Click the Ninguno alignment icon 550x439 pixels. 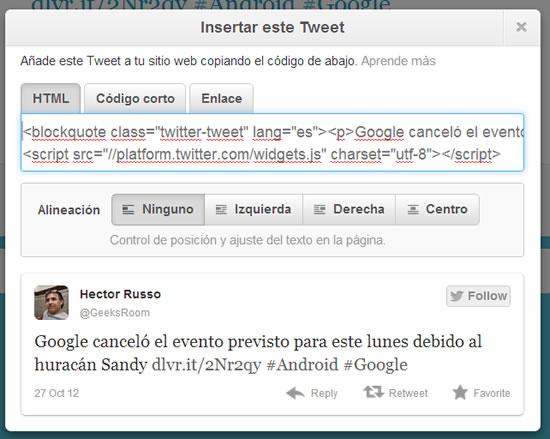(x=128, y=210)
